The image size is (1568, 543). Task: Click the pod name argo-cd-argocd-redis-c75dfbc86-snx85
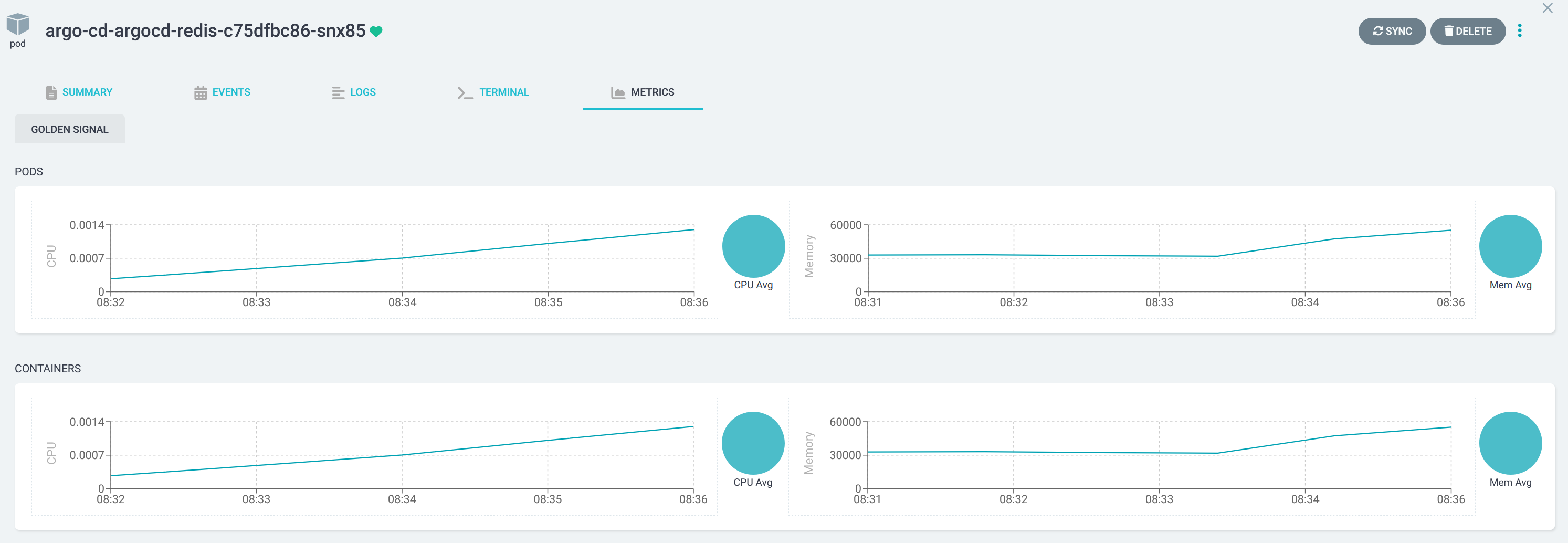pos(206,30)
